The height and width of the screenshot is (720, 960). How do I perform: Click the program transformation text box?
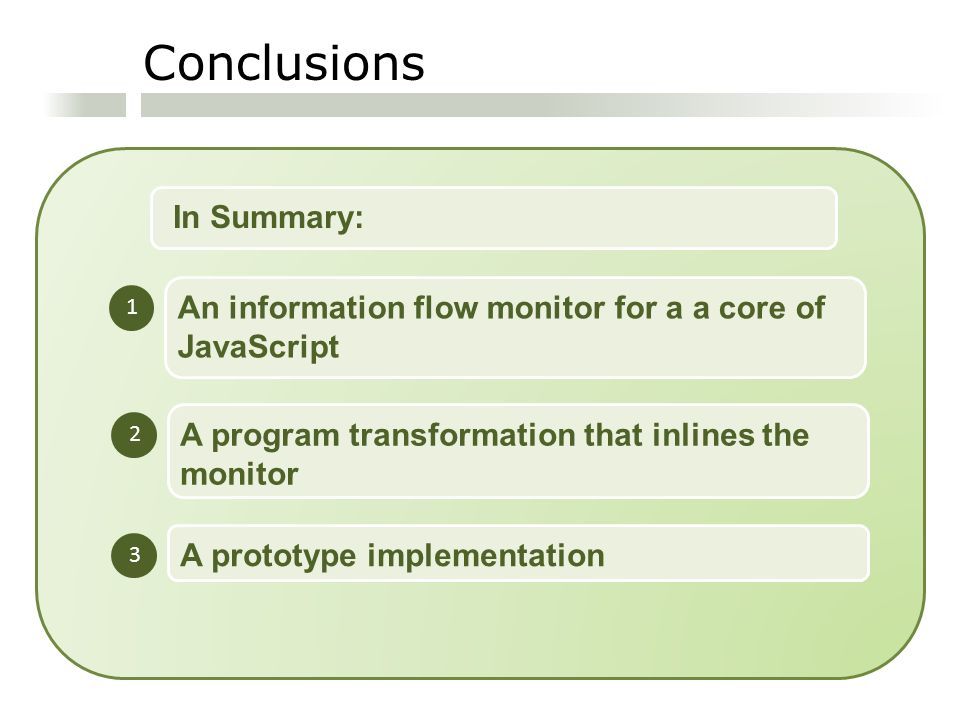(x=519, y=451)
